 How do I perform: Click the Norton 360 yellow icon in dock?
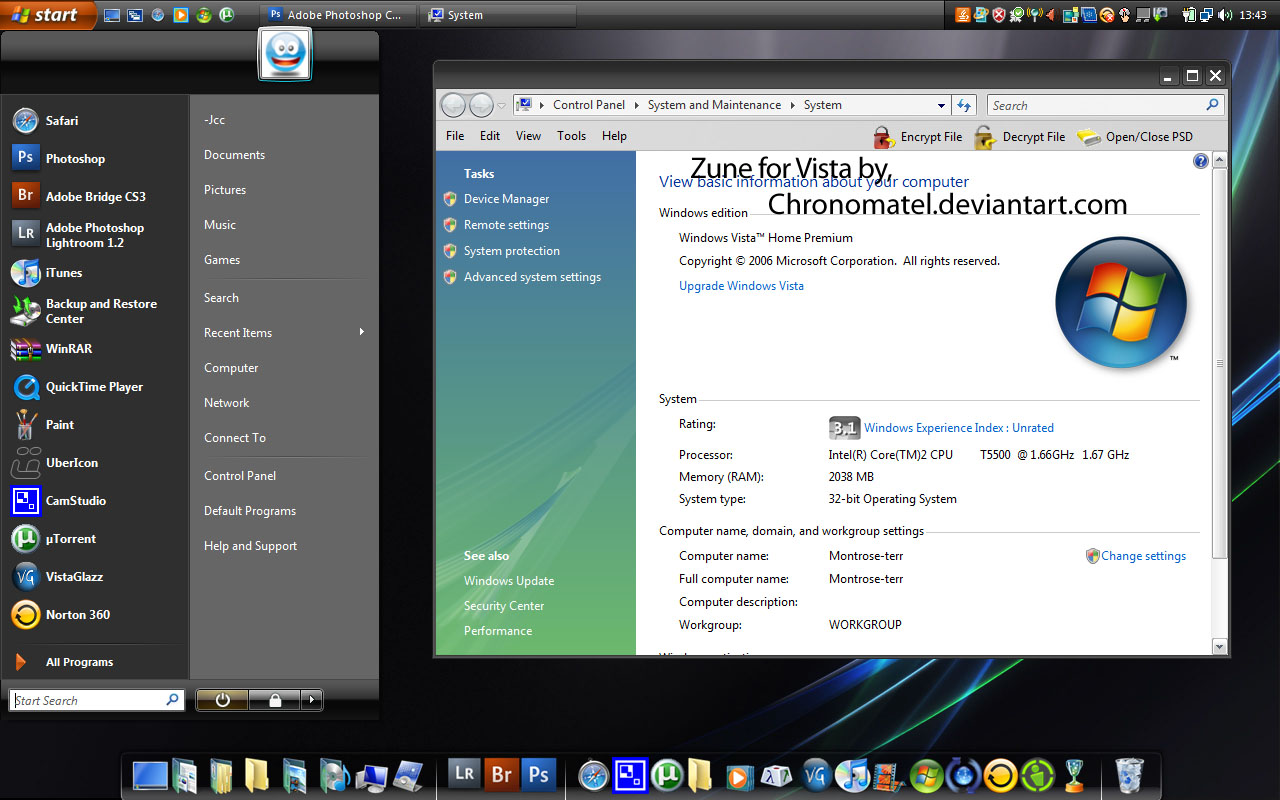point(1000,775)
